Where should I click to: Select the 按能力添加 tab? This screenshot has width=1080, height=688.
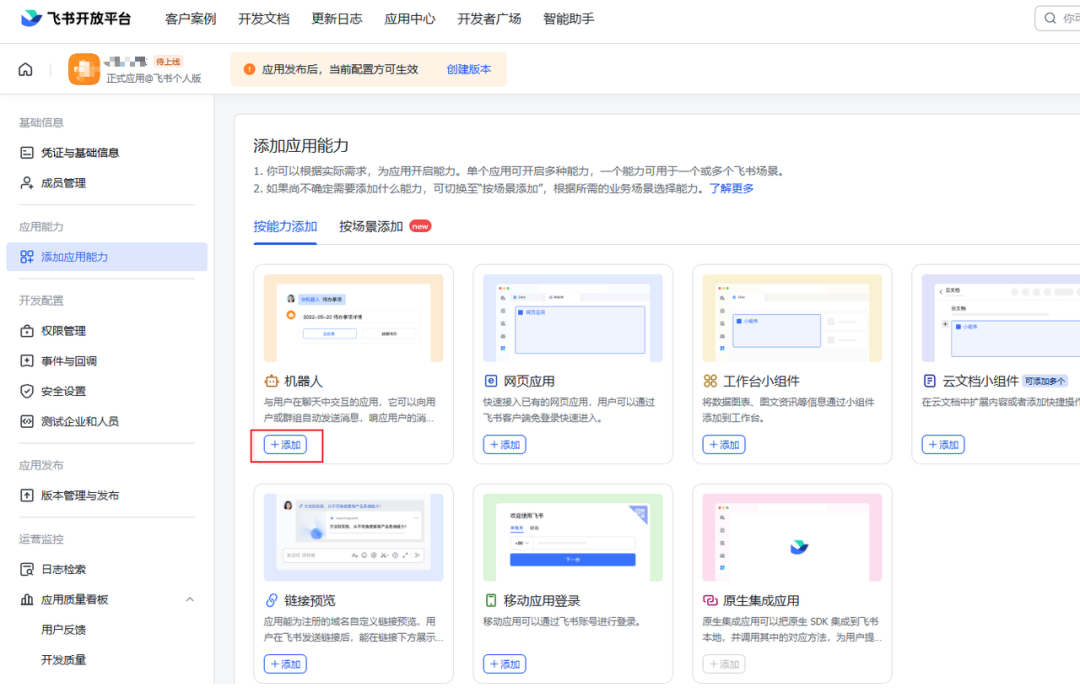coord(285,226)
